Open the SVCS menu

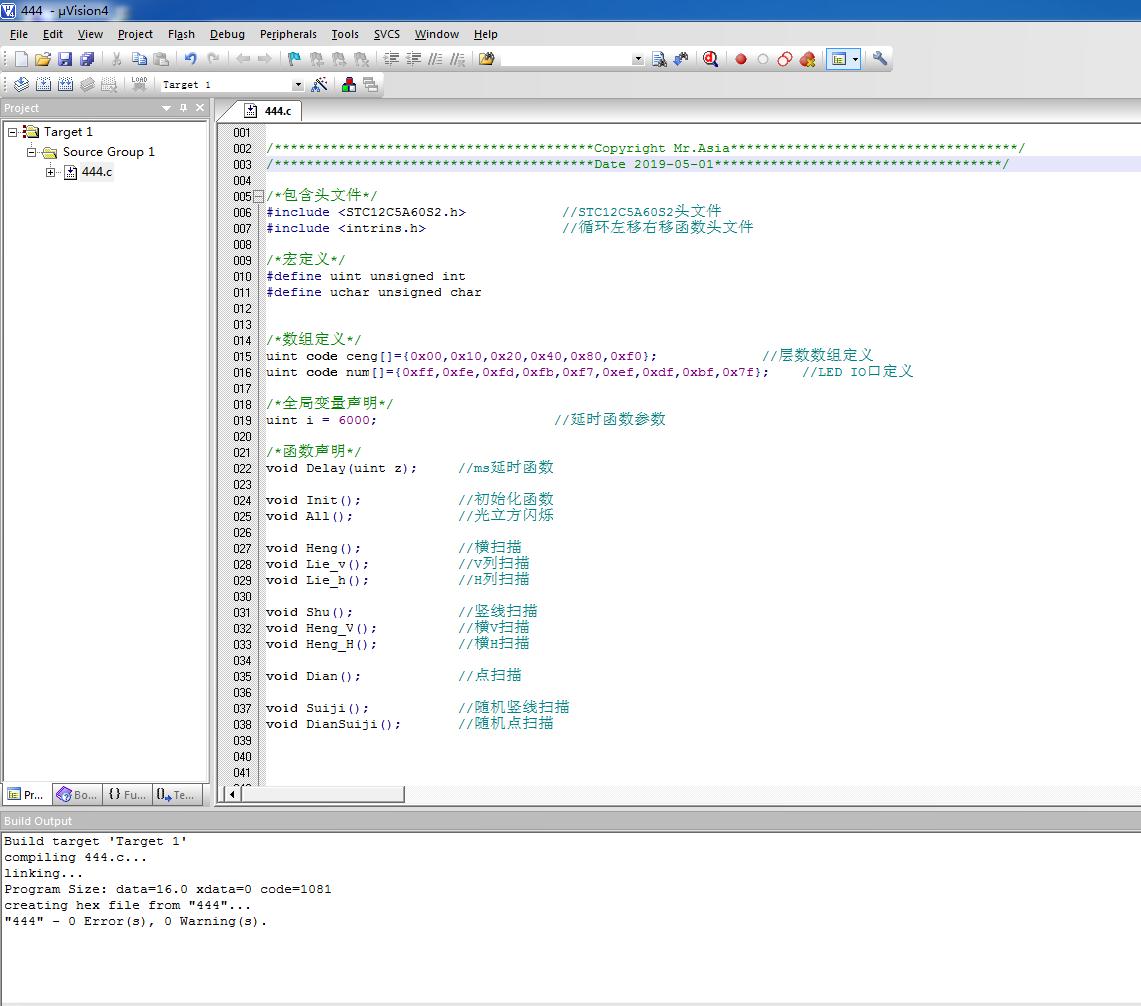tap(386, 34)
